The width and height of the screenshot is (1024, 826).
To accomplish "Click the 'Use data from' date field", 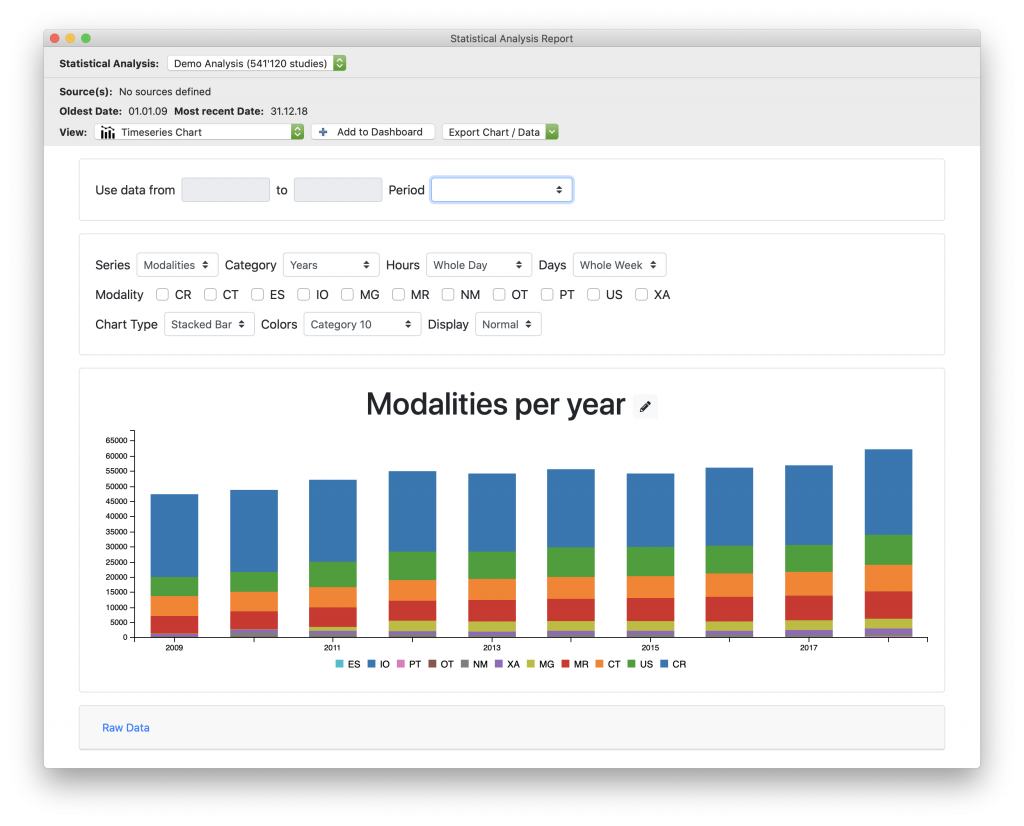I will pyautogui.click(x=225, y=189).
